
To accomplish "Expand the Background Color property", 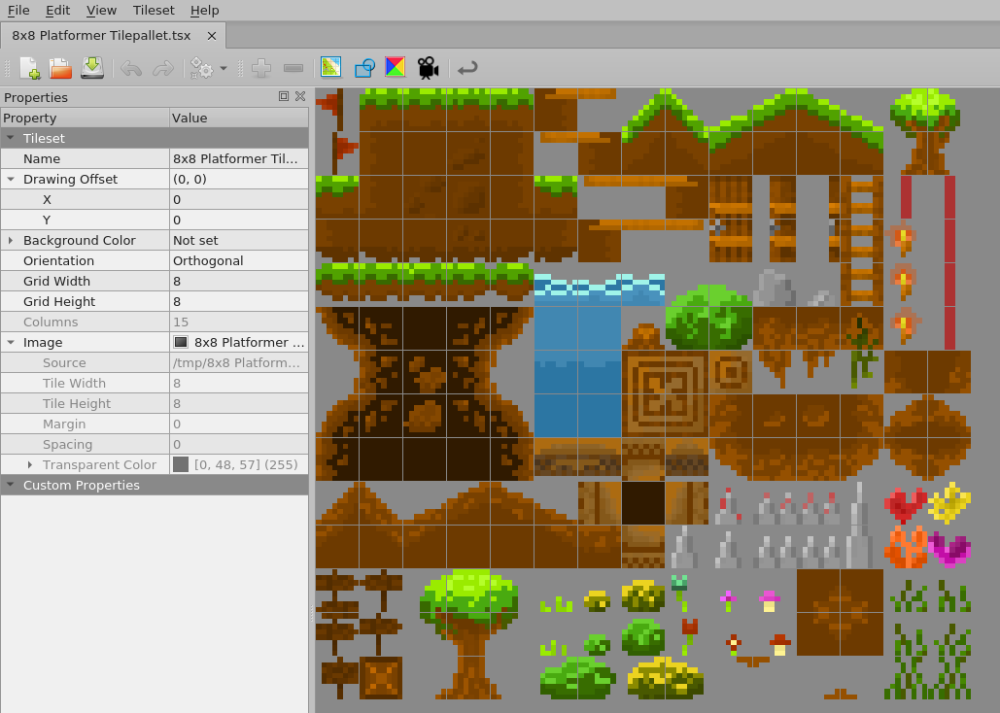I will coord(11,240).
